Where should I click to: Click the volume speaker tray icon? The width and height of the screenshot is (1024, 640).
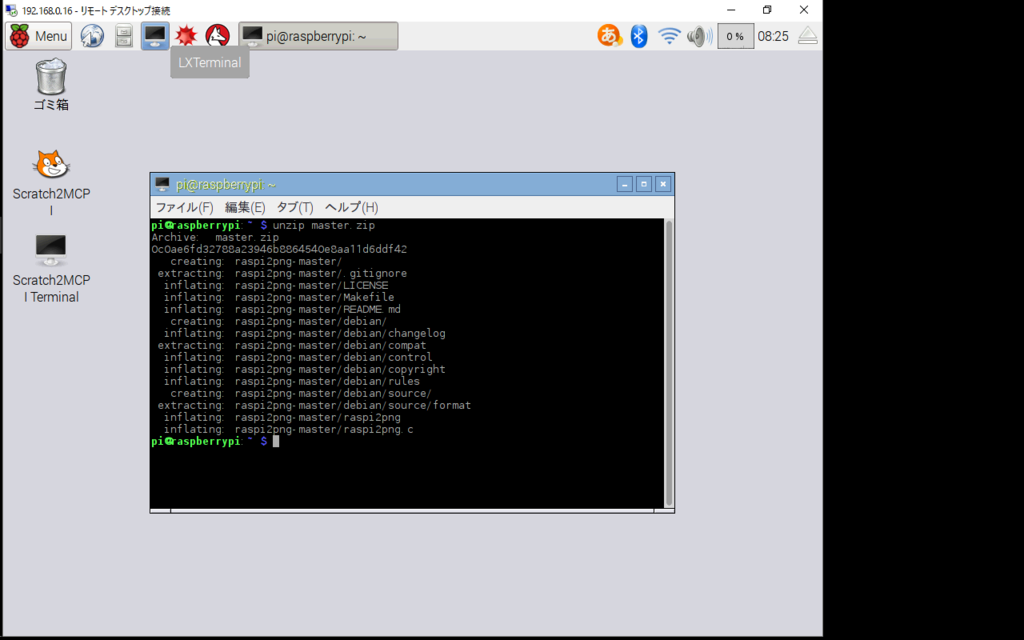click(699, 36)
